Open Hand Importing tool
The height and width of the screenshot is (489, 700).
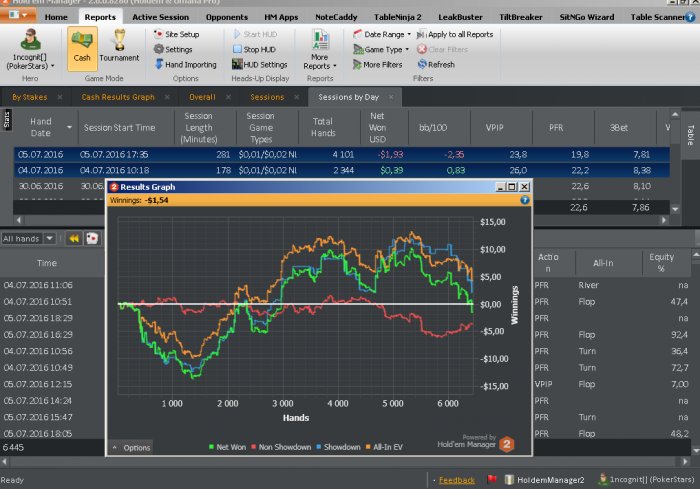[185, 65]
